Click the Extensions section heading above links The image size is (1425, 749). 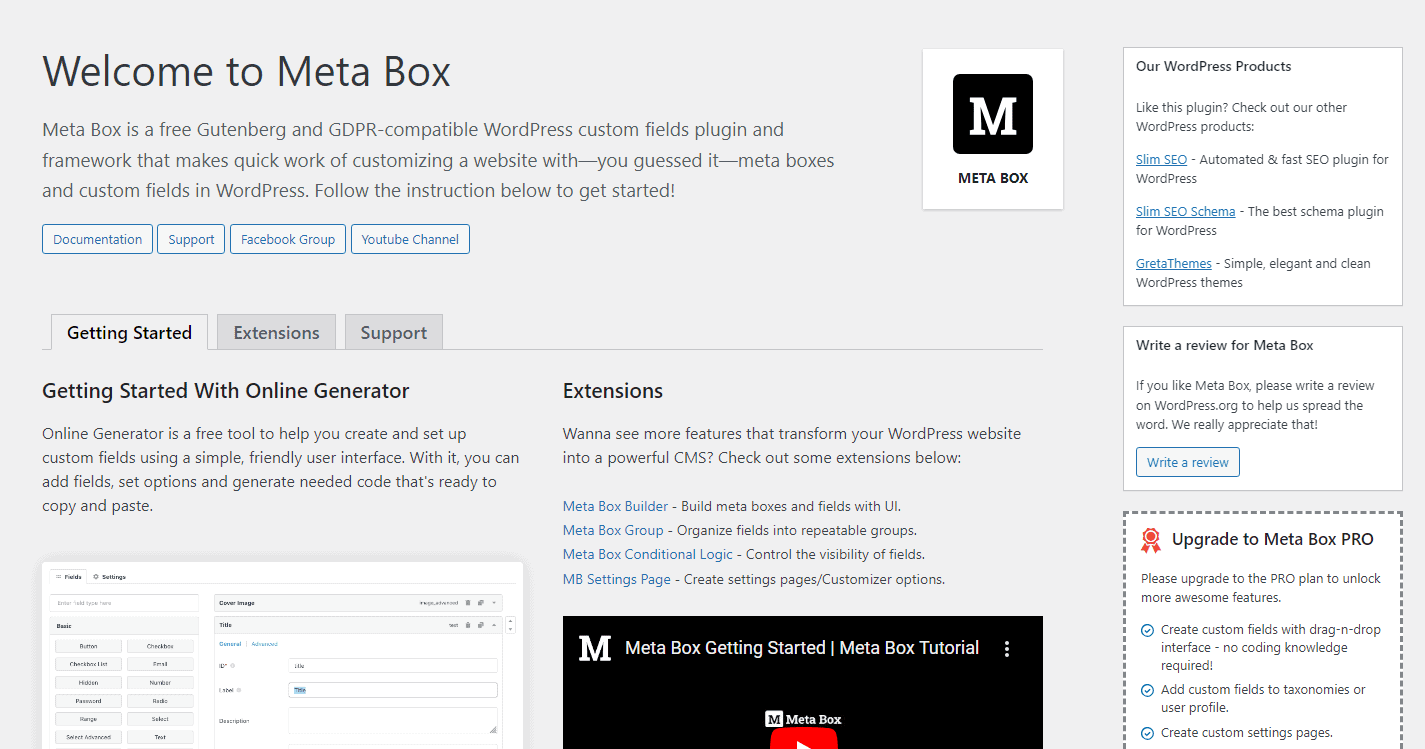(613, 391)
